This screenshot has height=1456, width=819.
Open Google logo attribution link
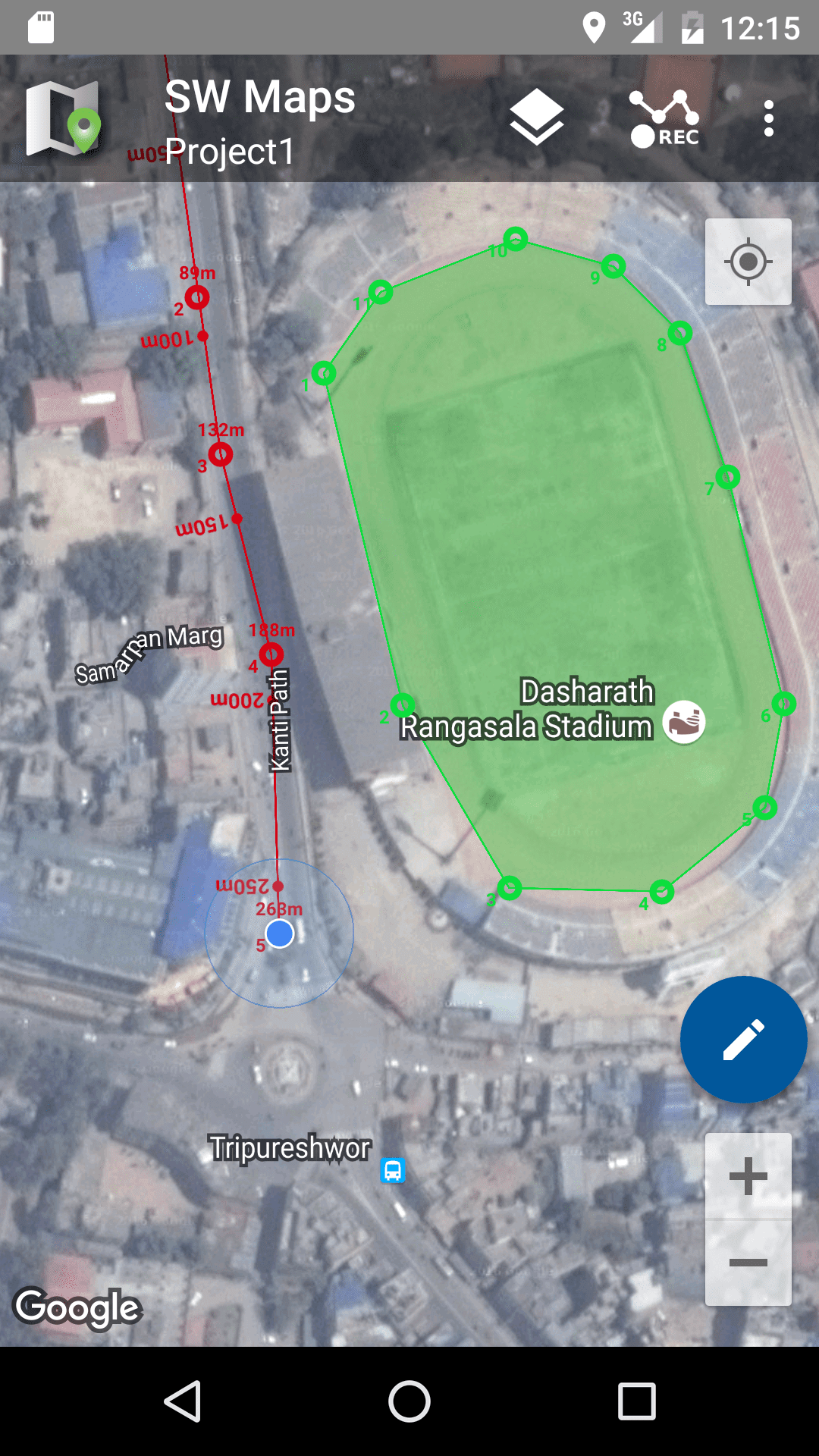[x=79, y=1308]
